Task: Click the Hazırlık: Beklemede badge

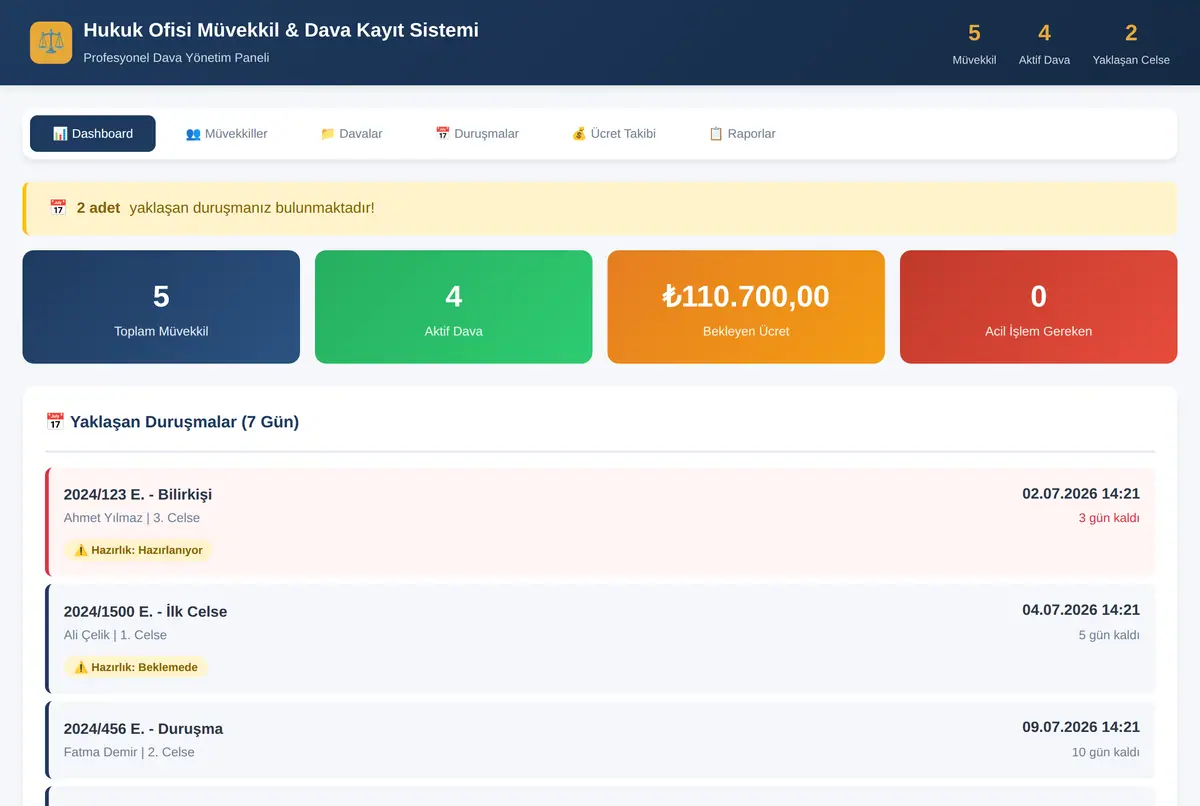Action: point(136,667)
